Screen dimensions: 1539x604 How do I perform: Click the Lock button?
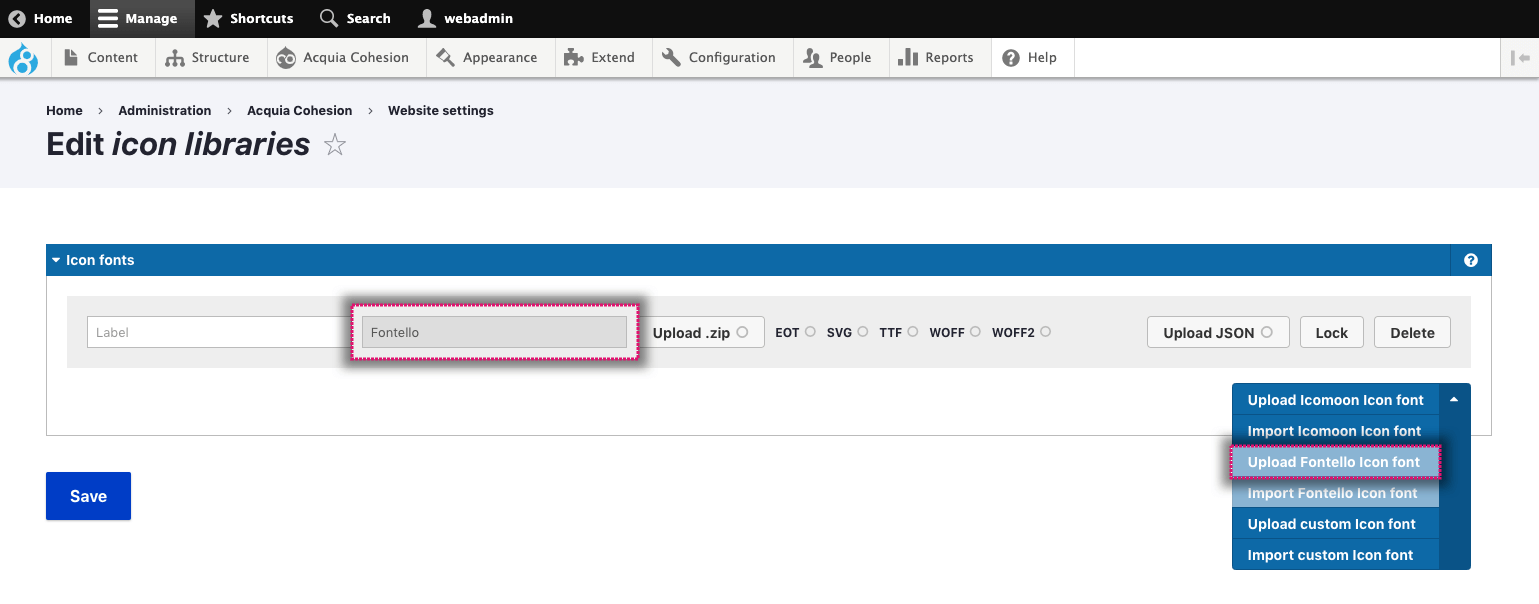pos(1331,332)
